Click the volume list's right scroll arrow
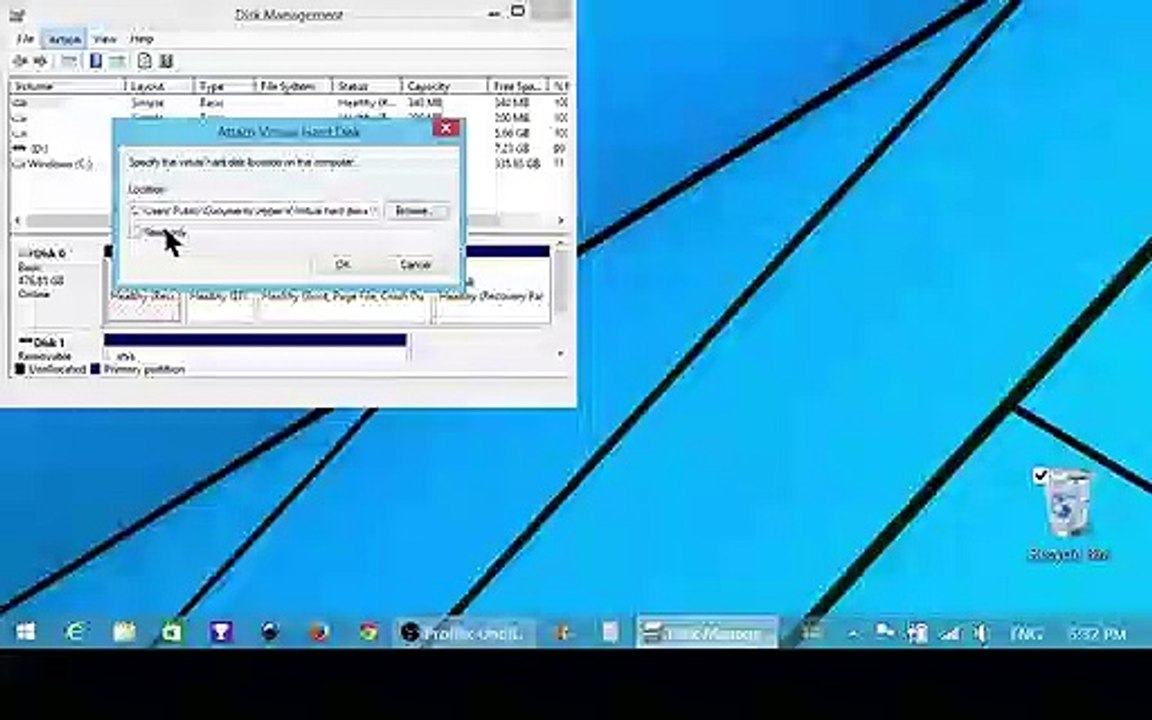The height and width of the screenshot is (720, 1152). tap(561, 220)
